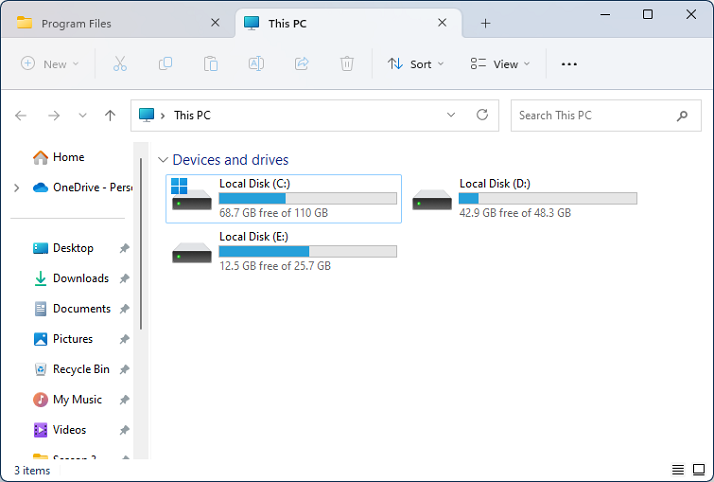Viewport: 714px width, 482px height.
Task: Click the Rename icon in toolbar
Action: 256,64
